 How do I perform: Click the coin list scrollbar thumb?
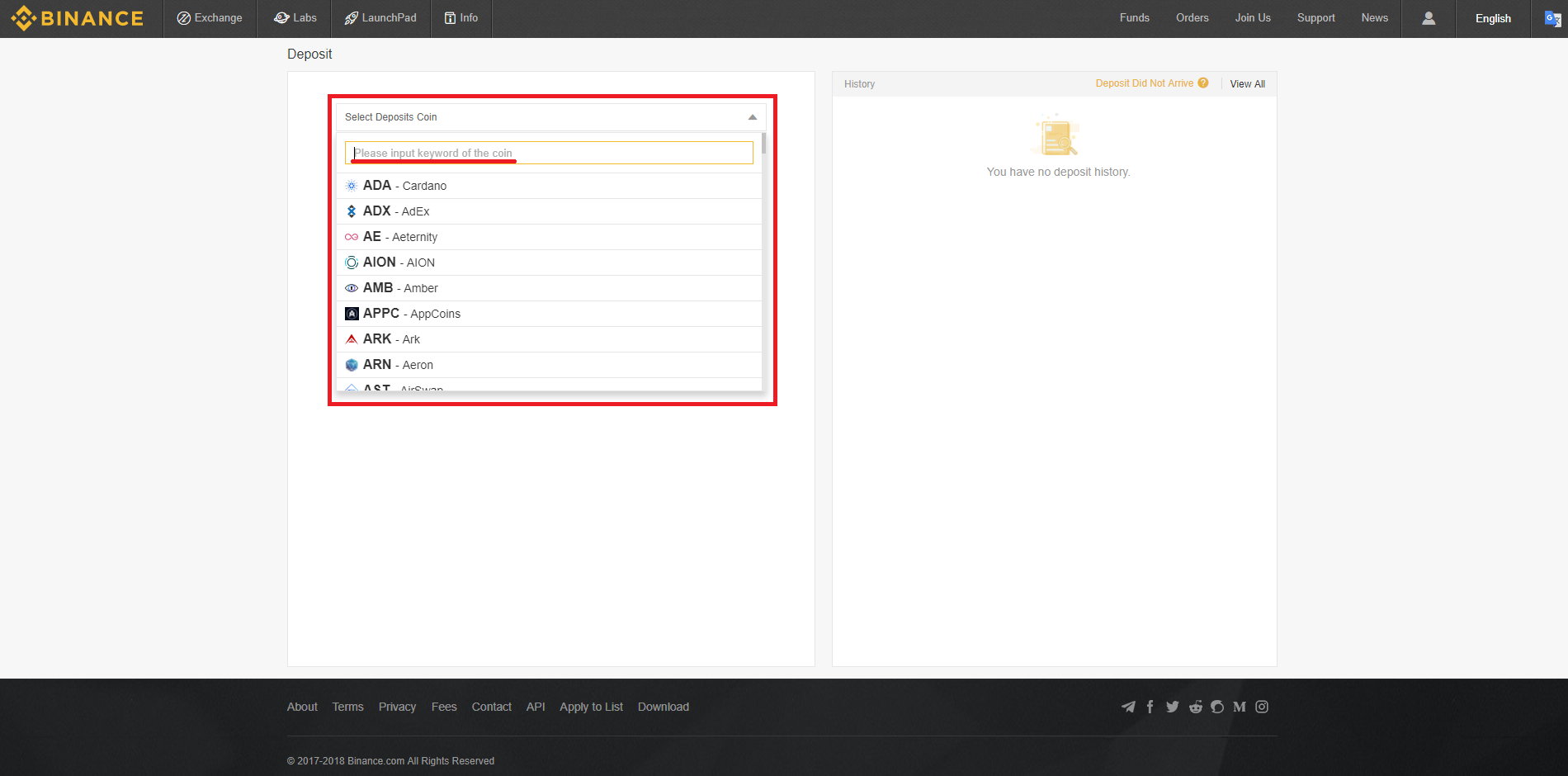[764, 143]
